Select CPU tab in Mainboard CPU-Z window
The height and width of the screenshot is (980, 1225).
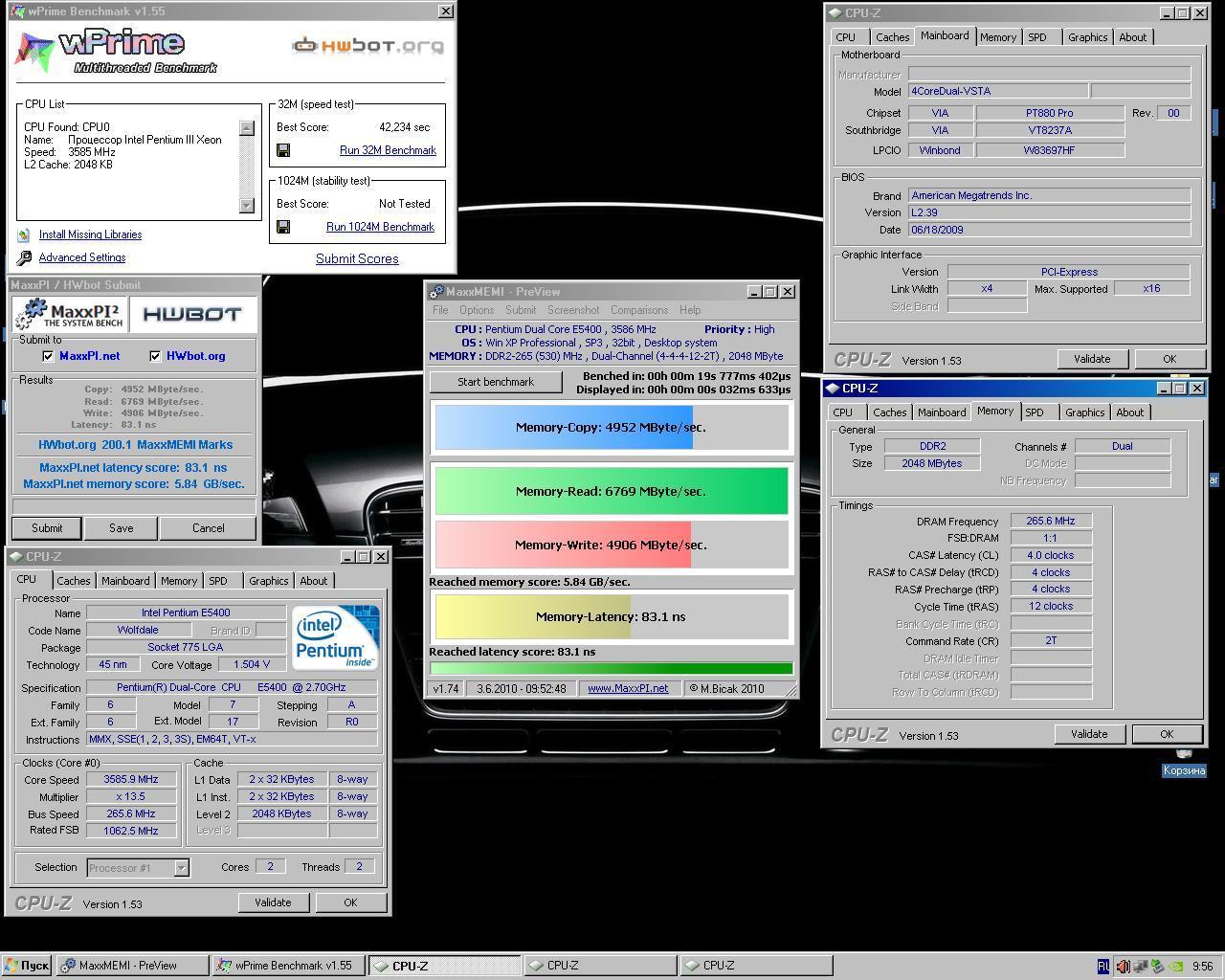coord(846,37)
